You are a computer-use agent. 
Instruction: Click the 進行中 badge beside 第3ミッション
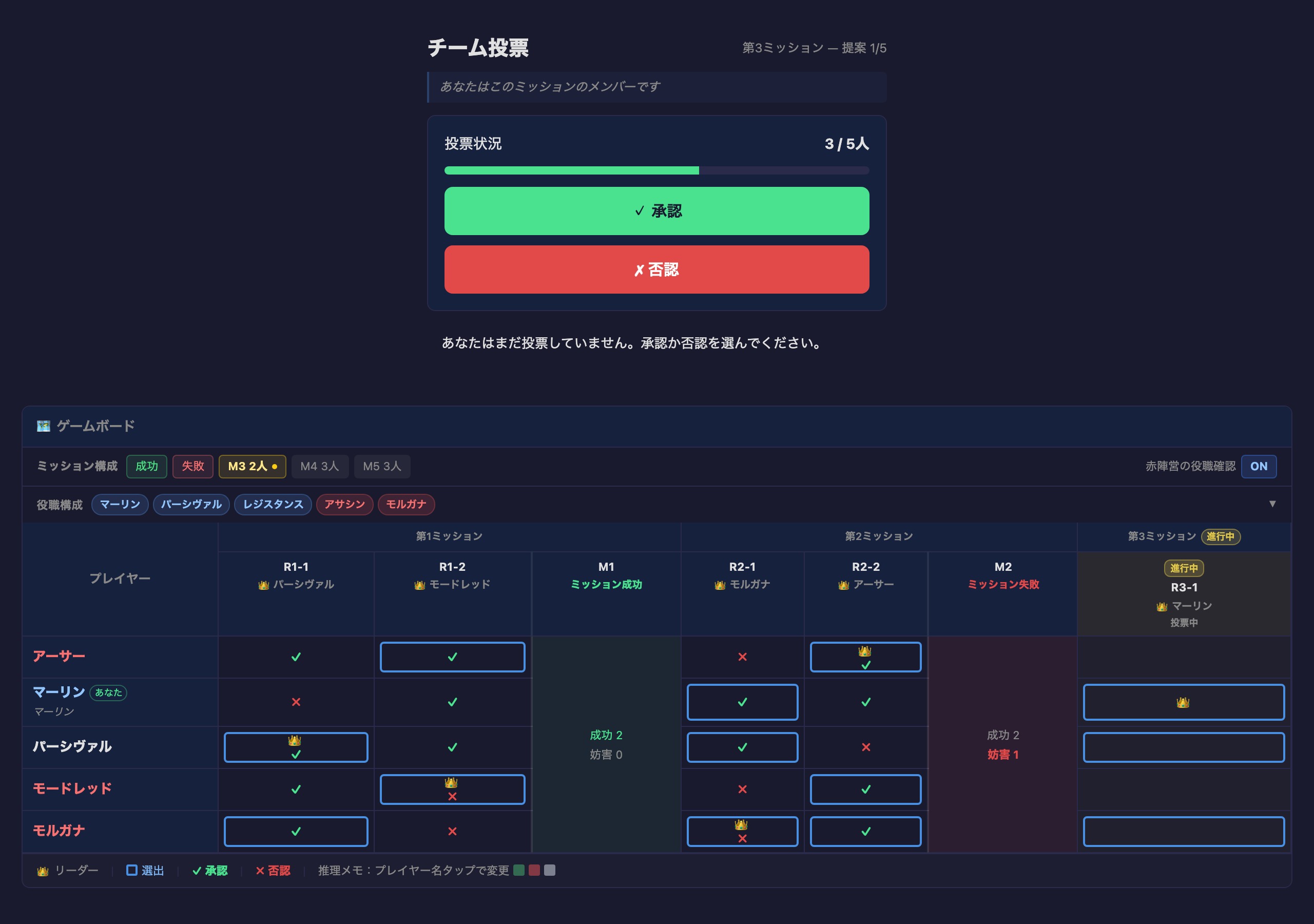(1220, 536)
